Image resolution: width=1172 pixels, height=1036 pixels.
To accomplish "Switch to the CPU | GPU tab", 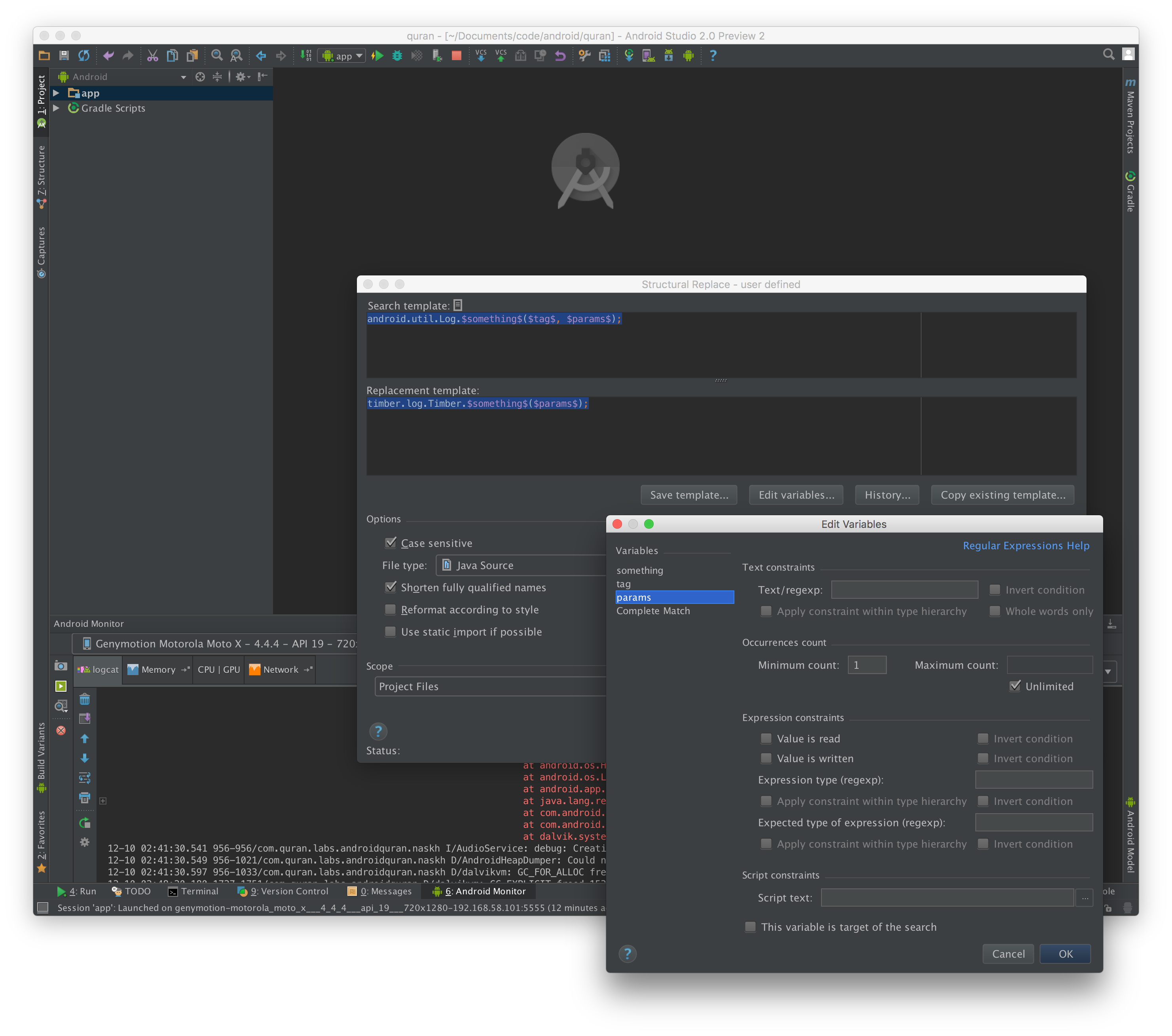I will coord(218,669).
